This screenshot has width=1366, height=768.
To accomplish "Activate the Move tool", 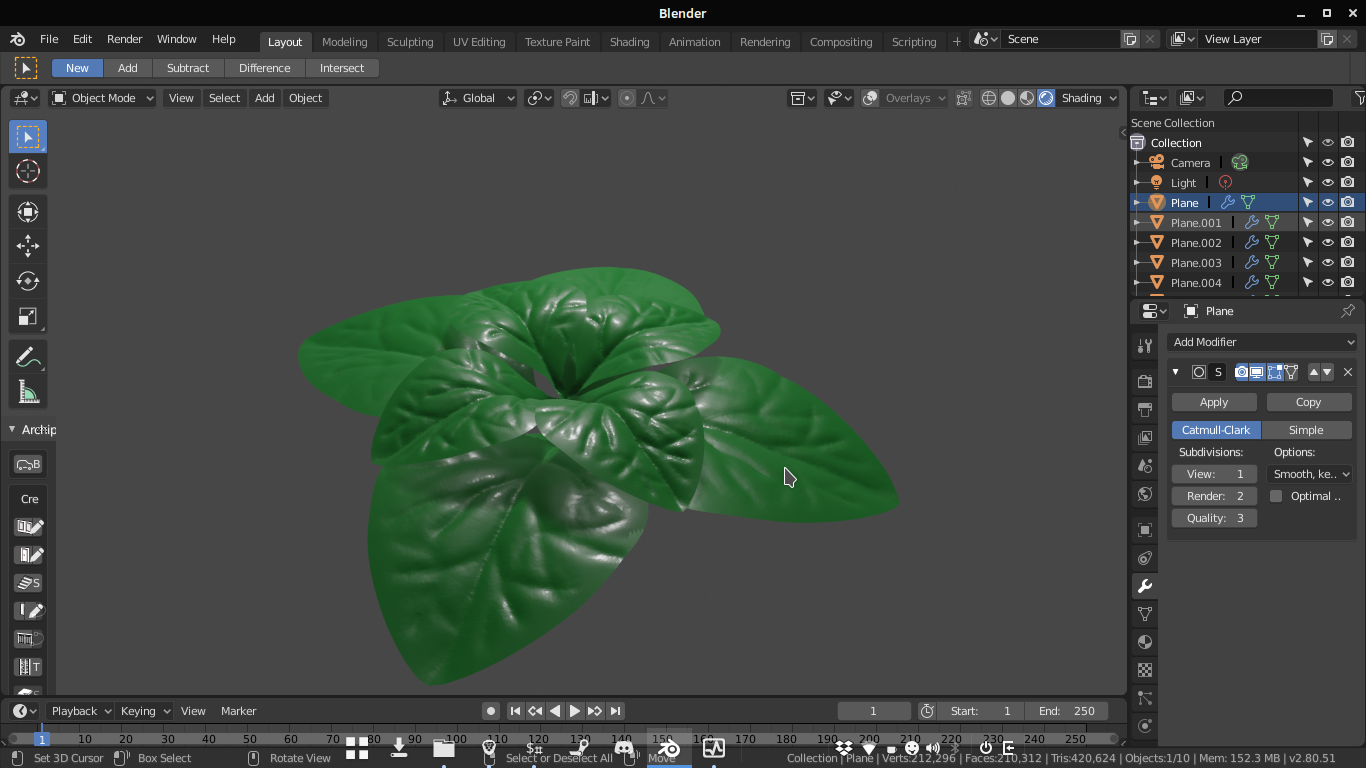I will click(x=28, y=246).
